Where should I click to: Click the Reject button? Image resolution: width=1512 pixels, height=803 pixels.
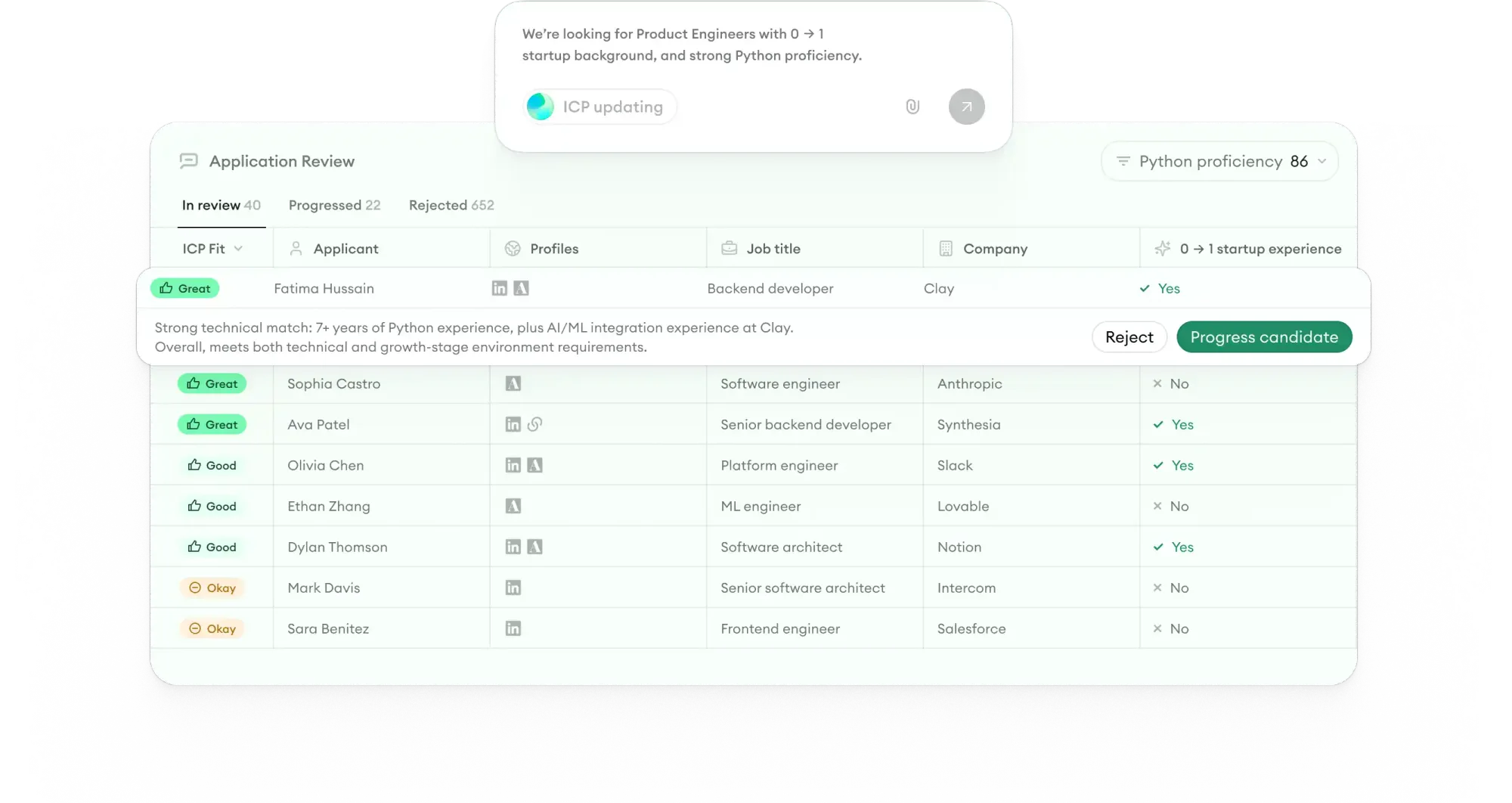[1129, 337]
